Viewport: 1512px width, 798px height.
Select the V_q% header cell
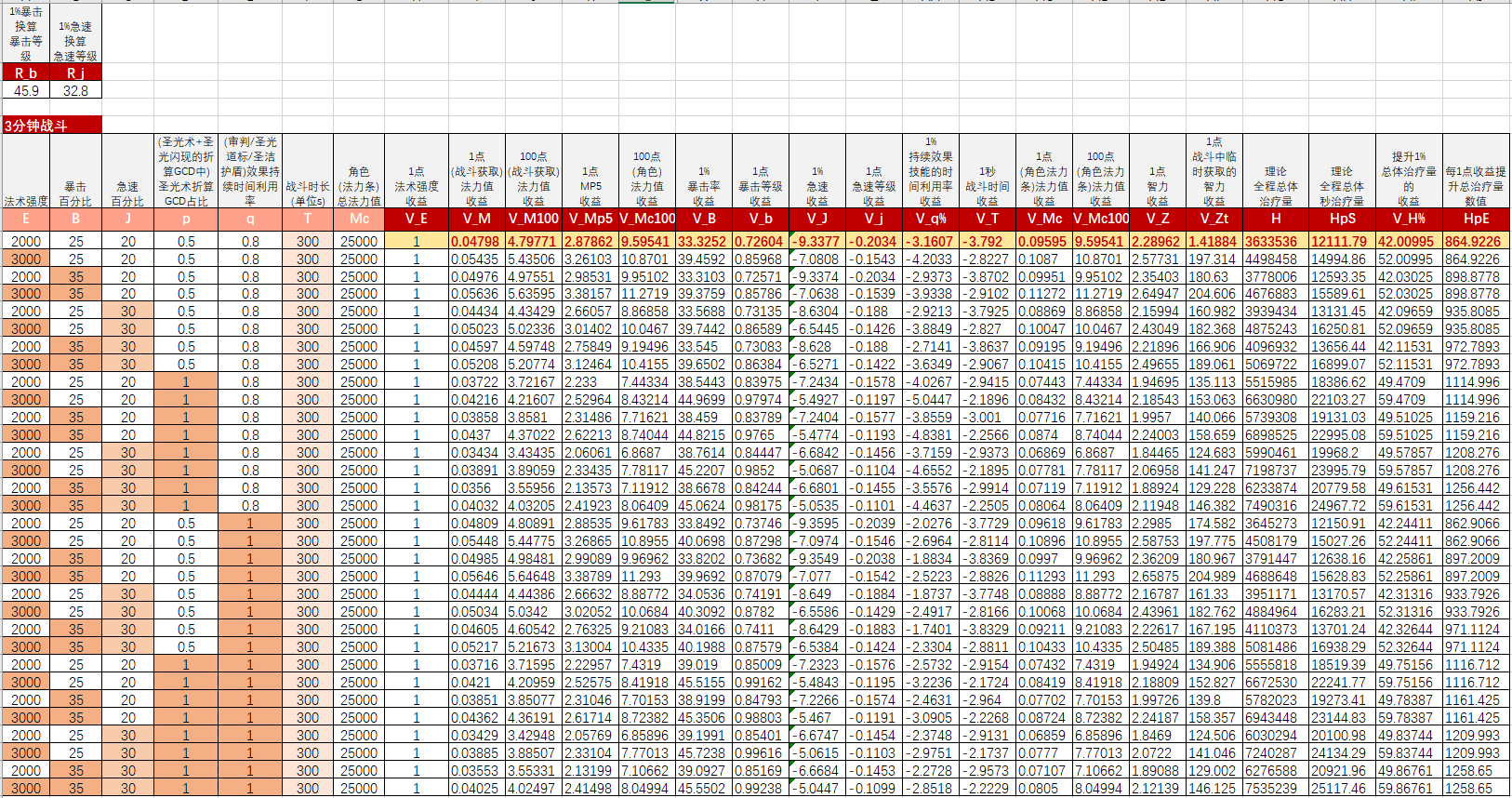[931, 219]
